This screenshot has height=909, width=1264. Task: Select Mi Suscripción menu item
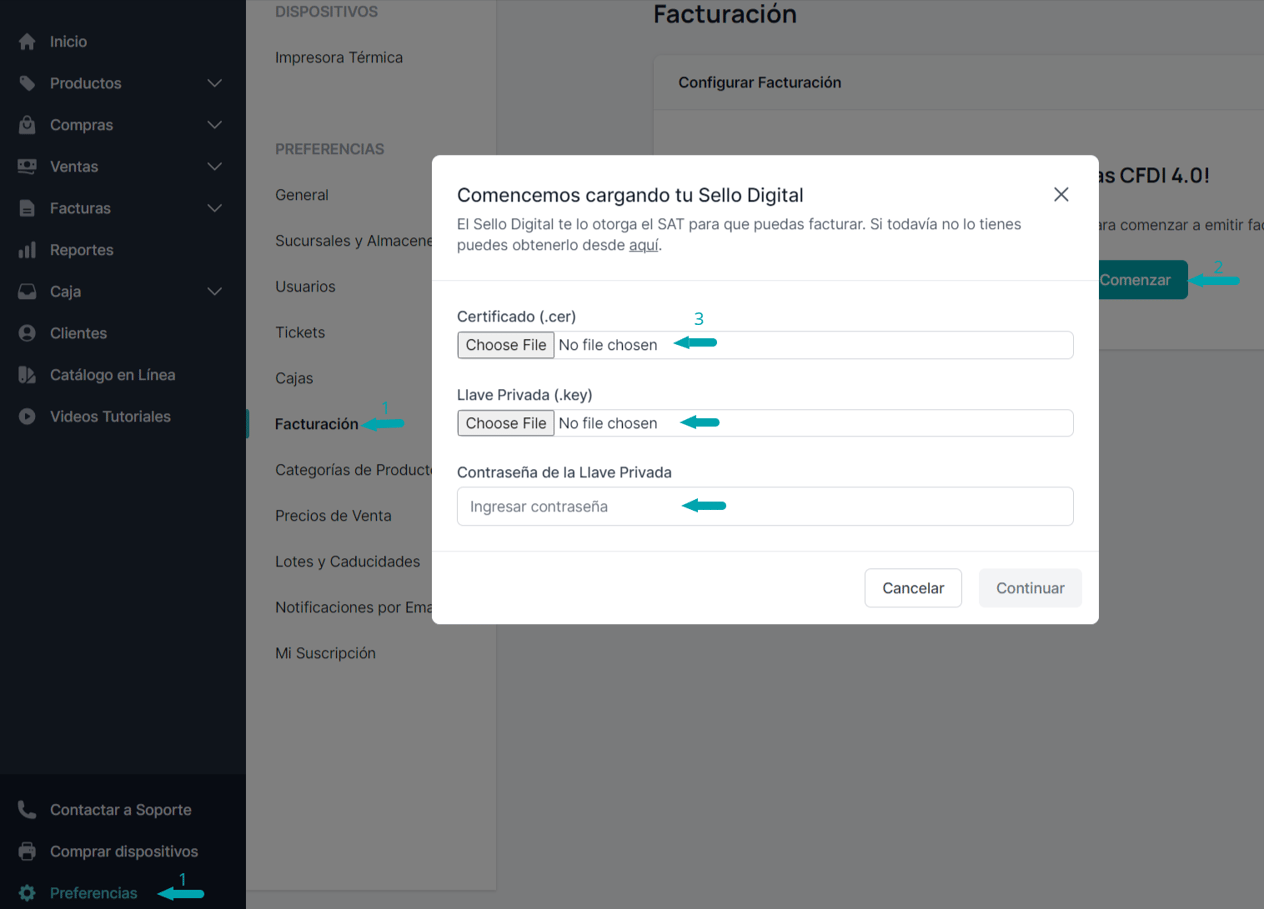point(325,653)
